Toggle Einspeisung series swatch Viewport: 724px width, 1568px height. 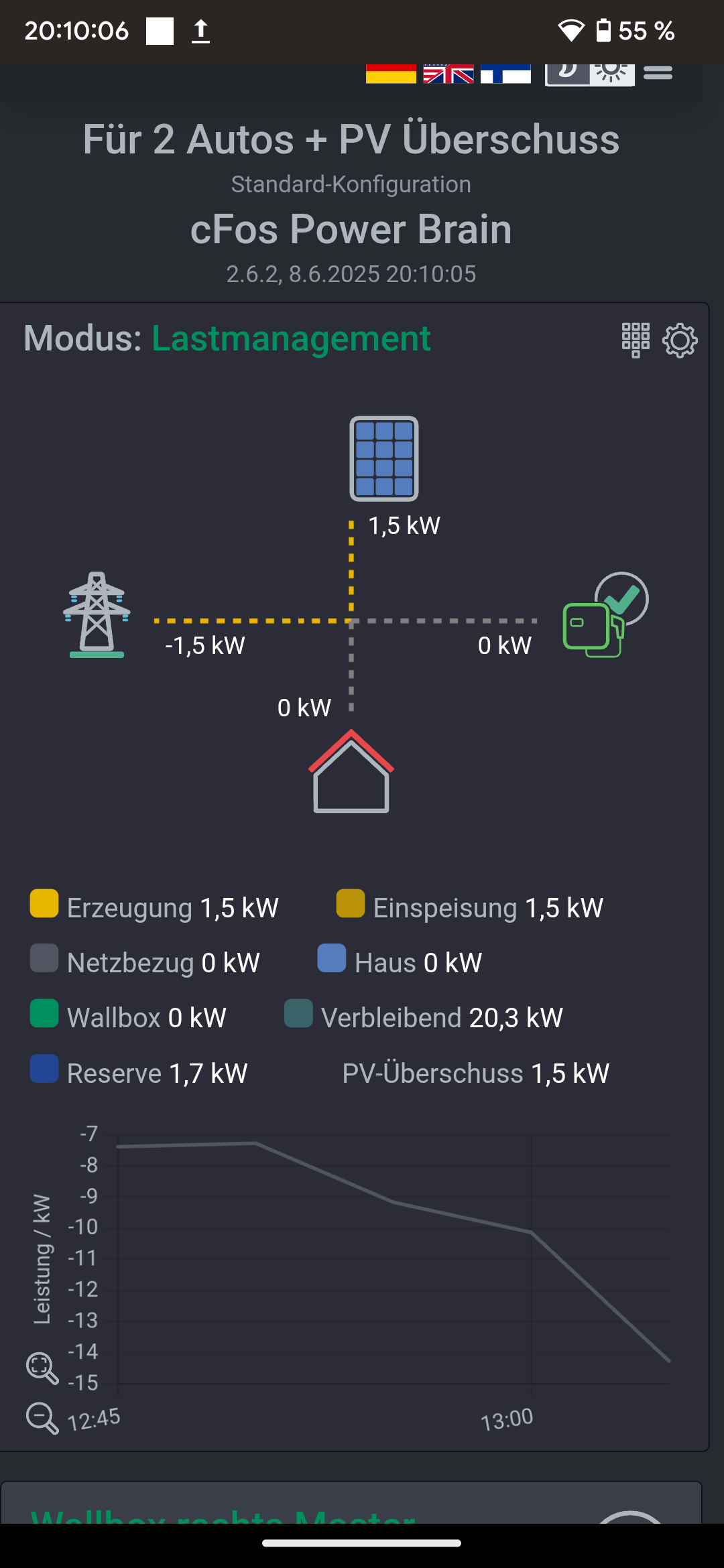point(351,903)
